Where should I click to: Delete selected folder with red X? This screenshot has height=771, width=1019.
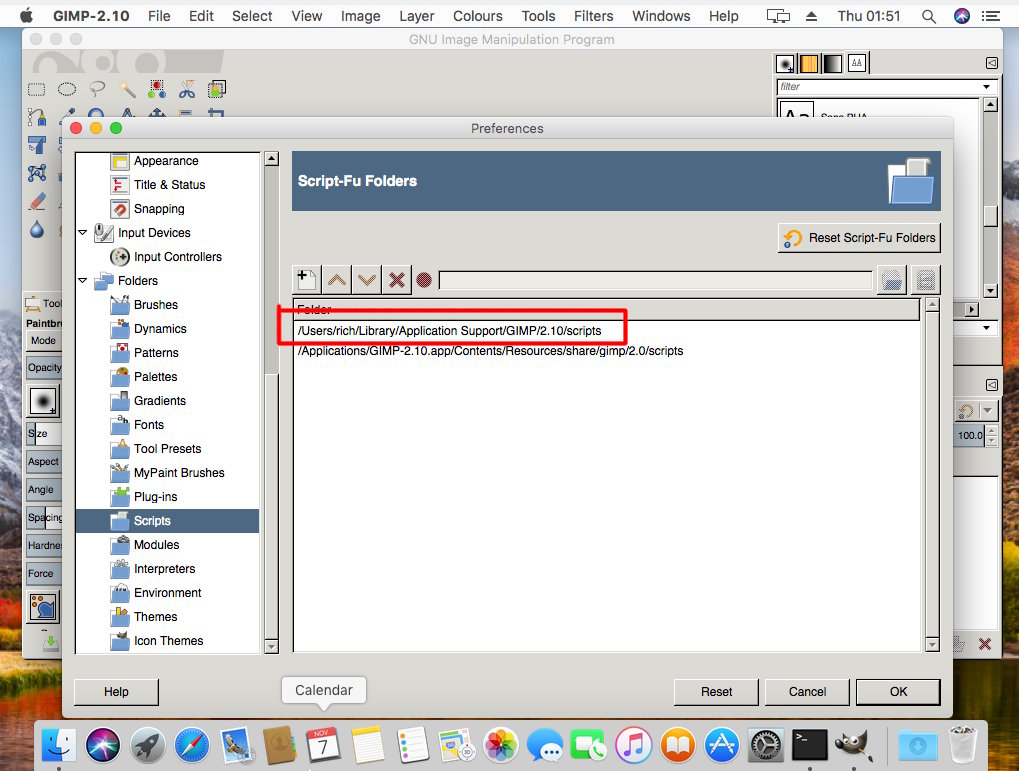(x=396, y=280)
